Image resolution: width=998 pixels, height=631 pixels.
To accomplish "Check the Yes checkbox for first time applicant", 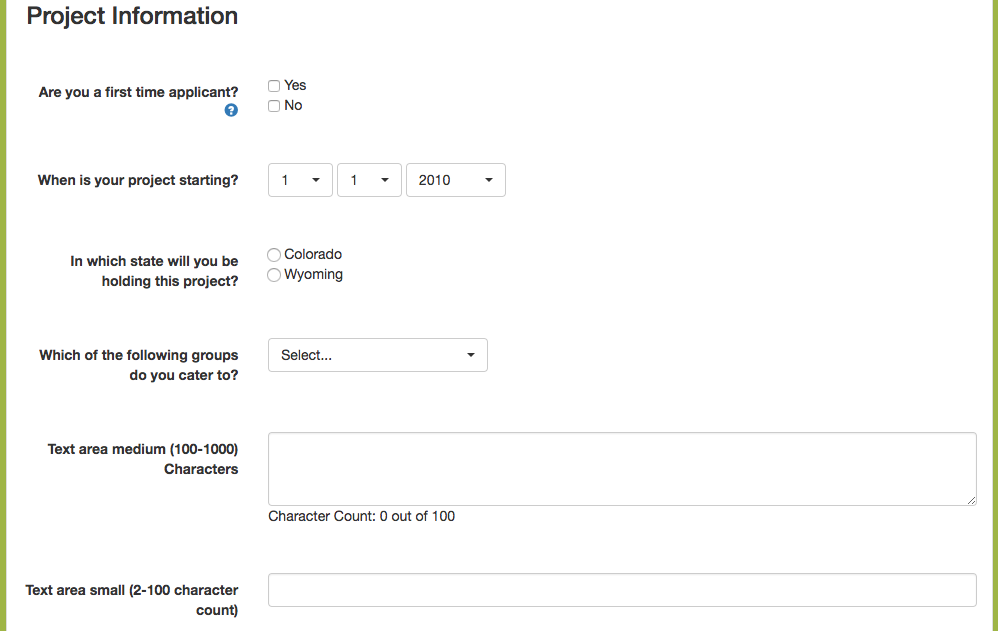I will pyautogui.click(x=274, y=86).
